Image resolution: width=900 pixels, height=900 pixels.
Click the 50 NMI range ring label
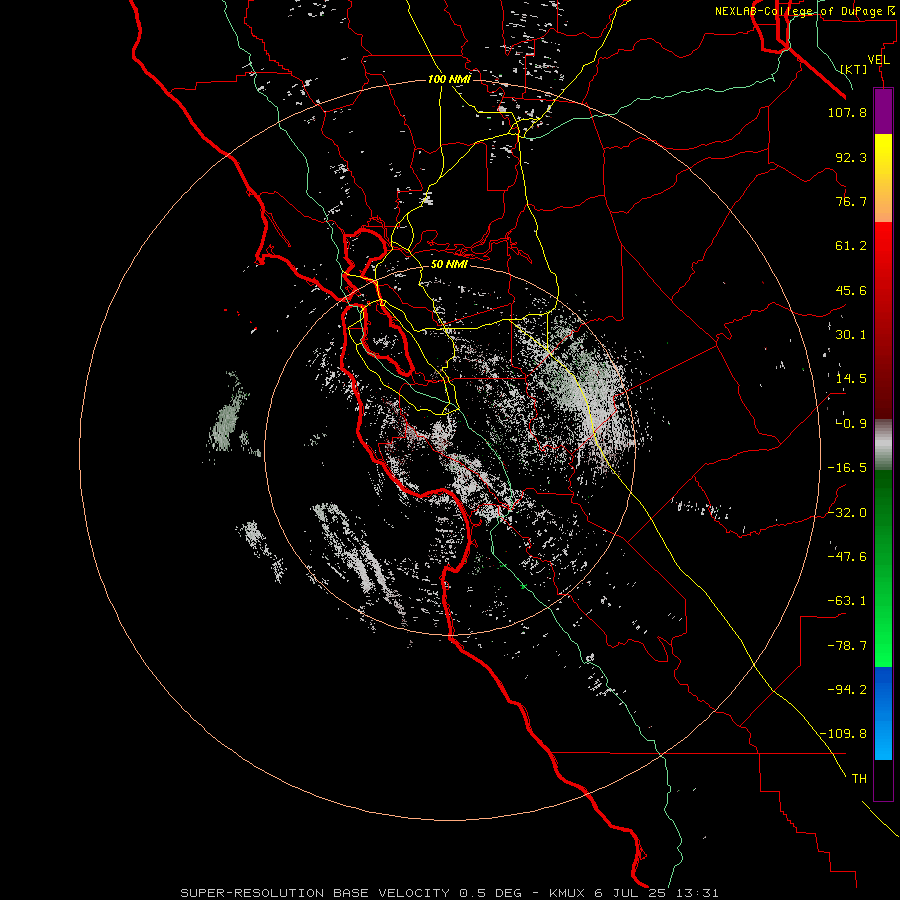(x=449, y=264)
